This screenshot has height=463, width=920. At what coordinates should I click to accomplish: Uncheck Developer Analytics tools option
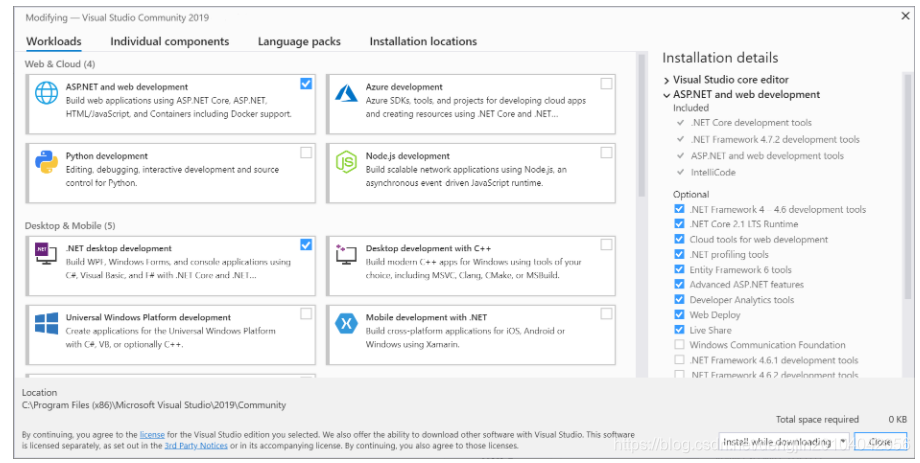pyautogui.click(x=679, y=299)
